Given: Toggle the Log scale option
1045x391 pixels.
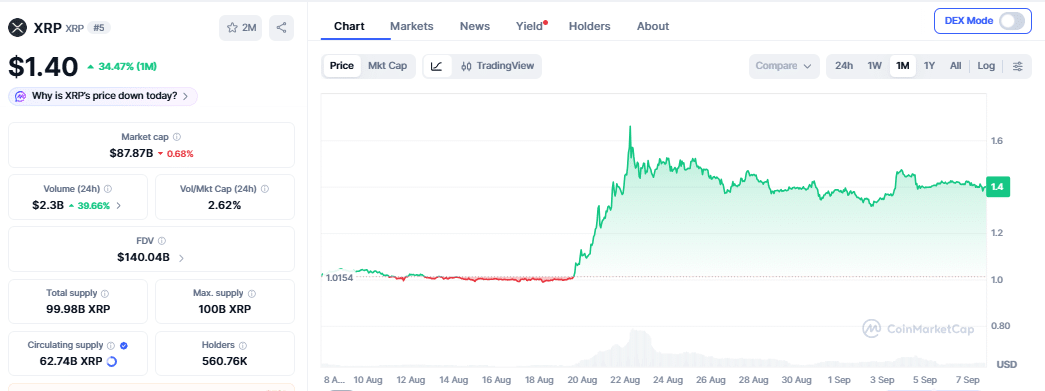Looking at the screenshot, I should tap(986, 66).
